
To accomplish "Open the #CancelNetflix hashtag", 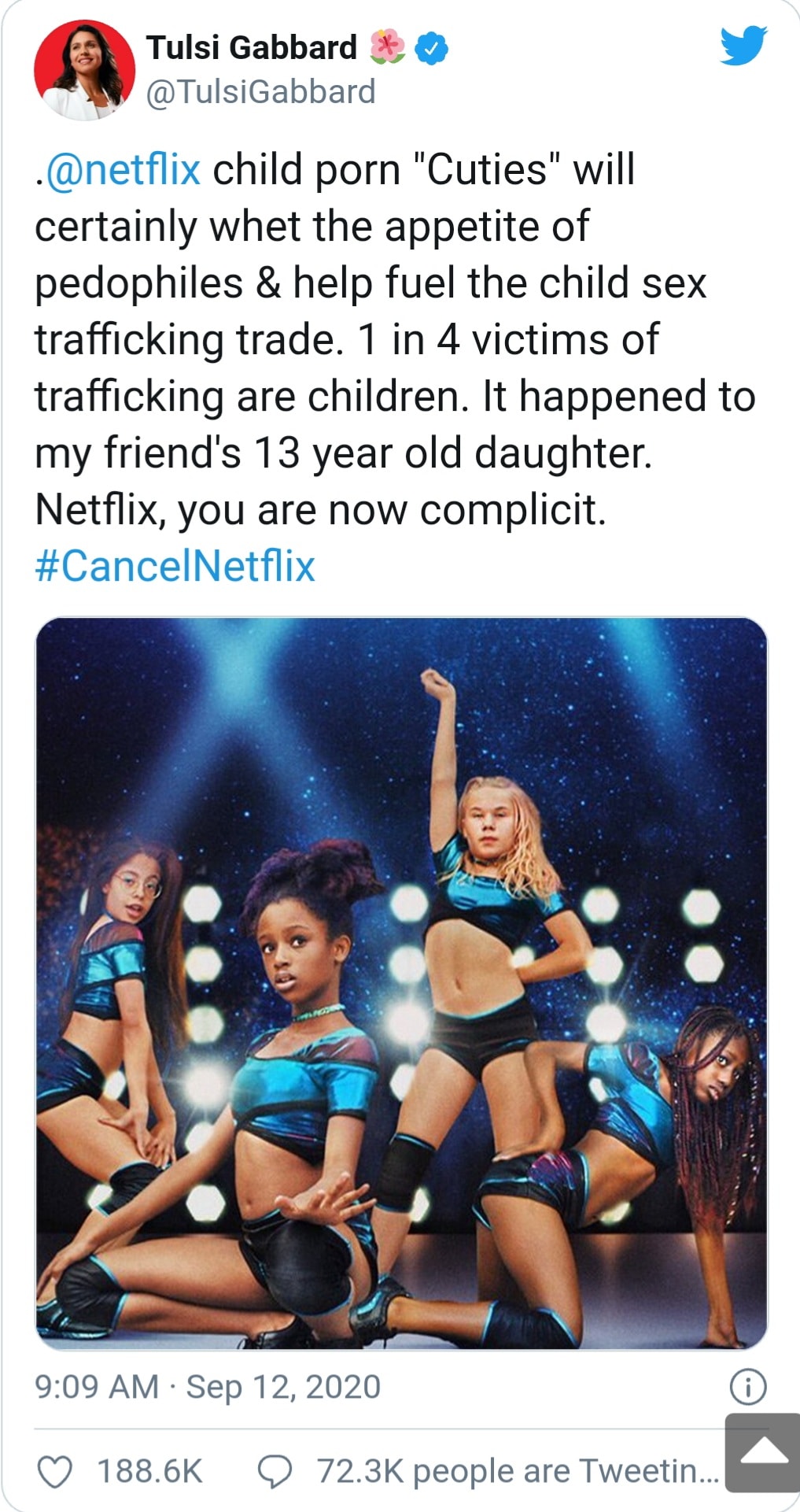I will (175, 567).
